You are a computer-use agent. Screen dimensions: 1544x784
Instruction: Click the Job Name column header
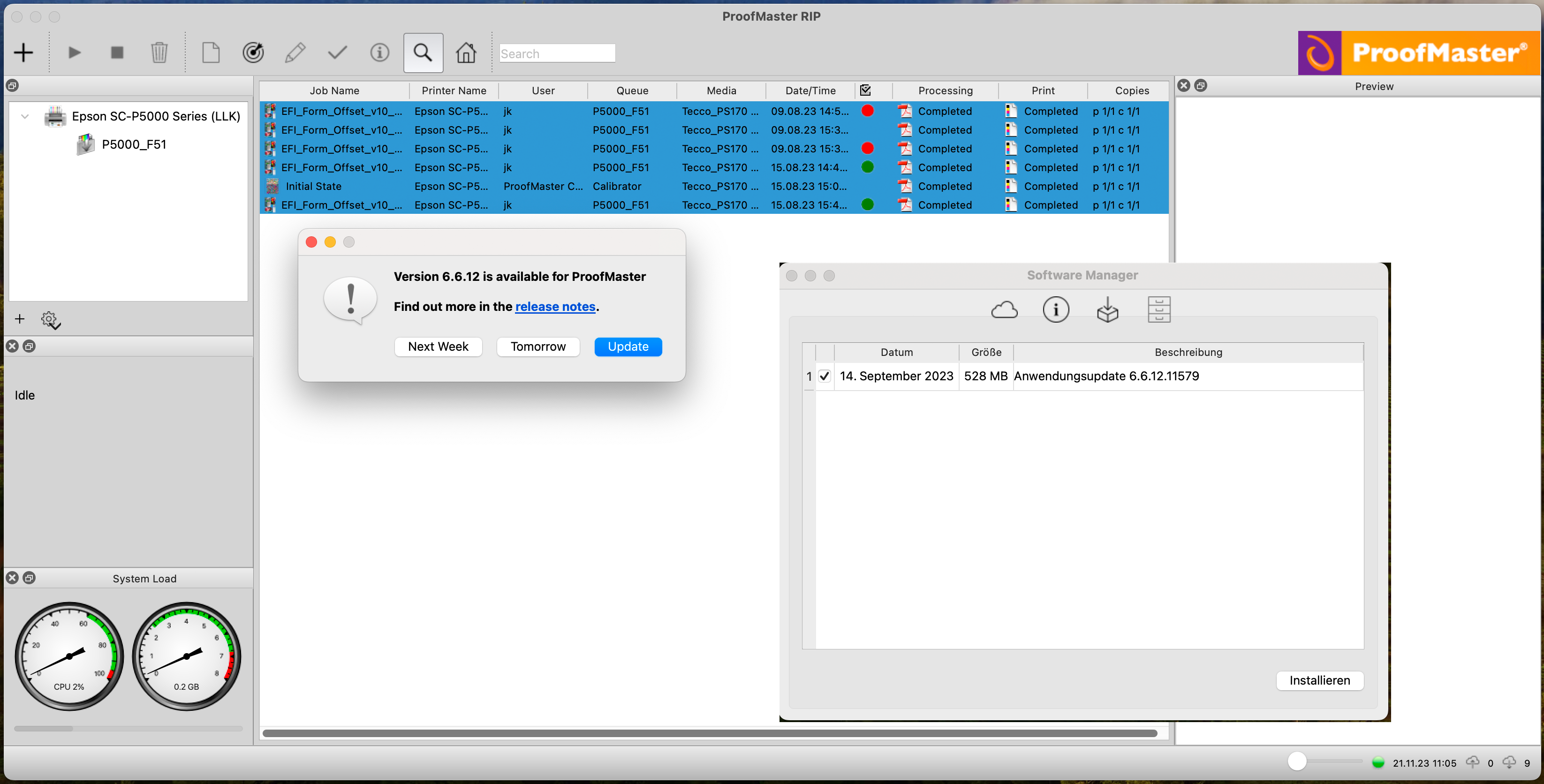point(334,90)
